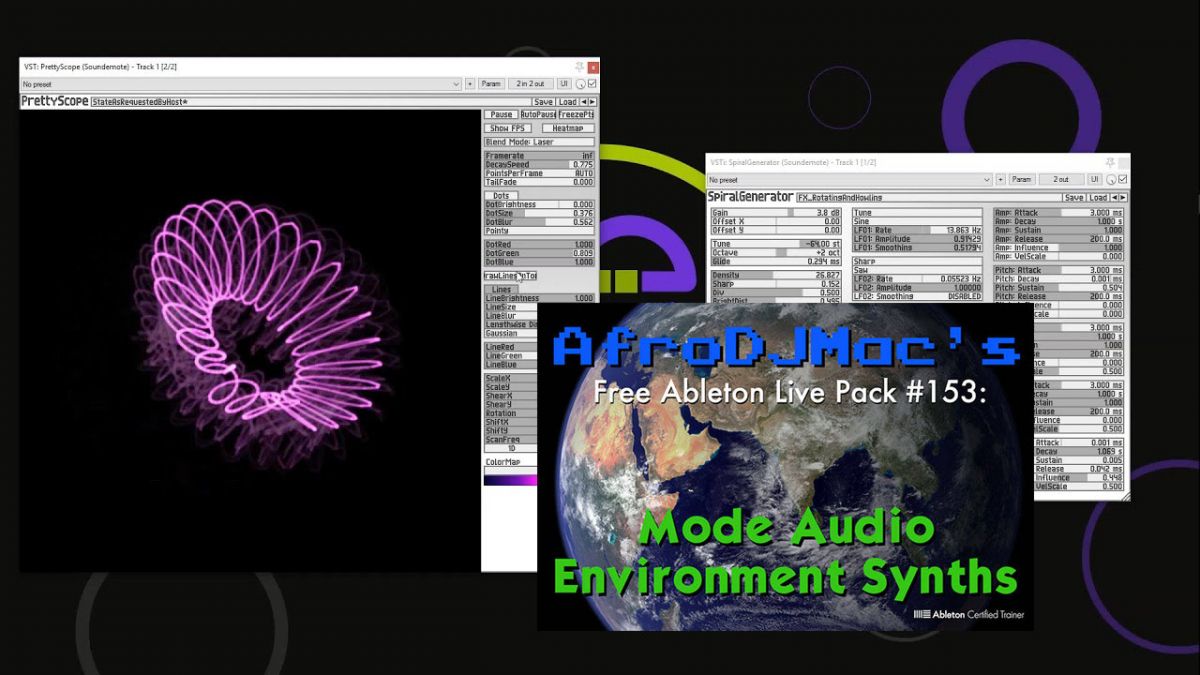Load a PrettyScope preset

click(x=568, y=102)
